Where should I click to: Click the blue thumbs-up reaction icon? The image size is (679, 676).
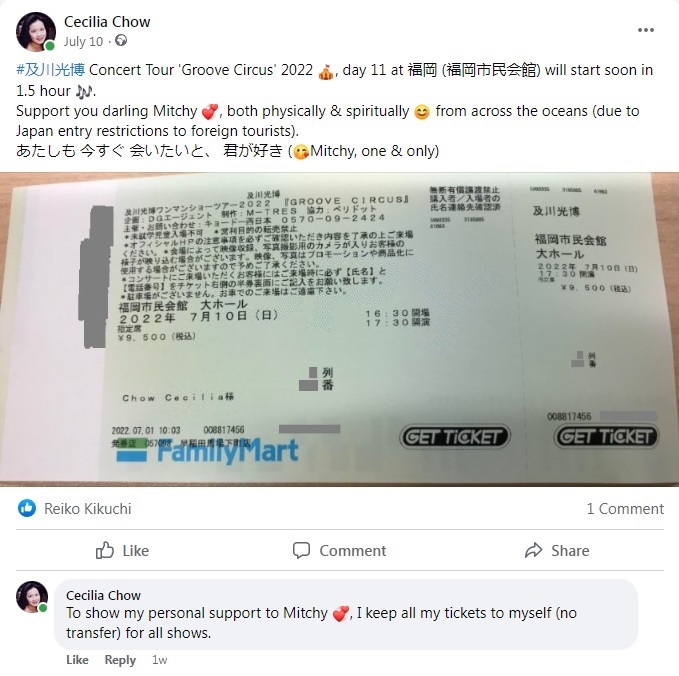pyautogui.click(x=27, y=508)
